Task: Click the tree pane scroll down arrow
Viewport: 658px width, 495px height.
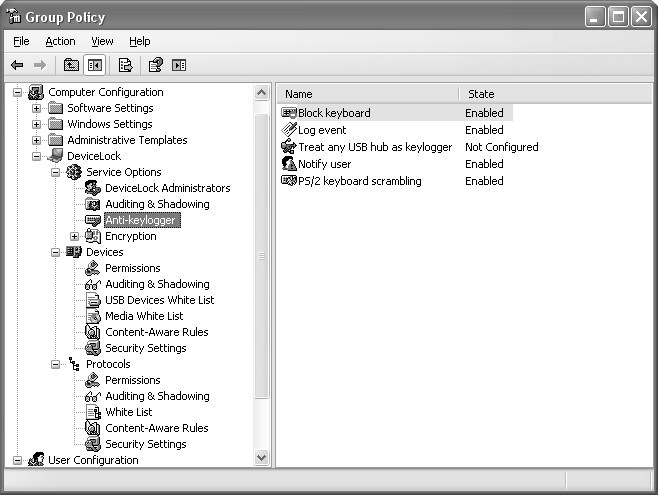Action: pos(262,458)
